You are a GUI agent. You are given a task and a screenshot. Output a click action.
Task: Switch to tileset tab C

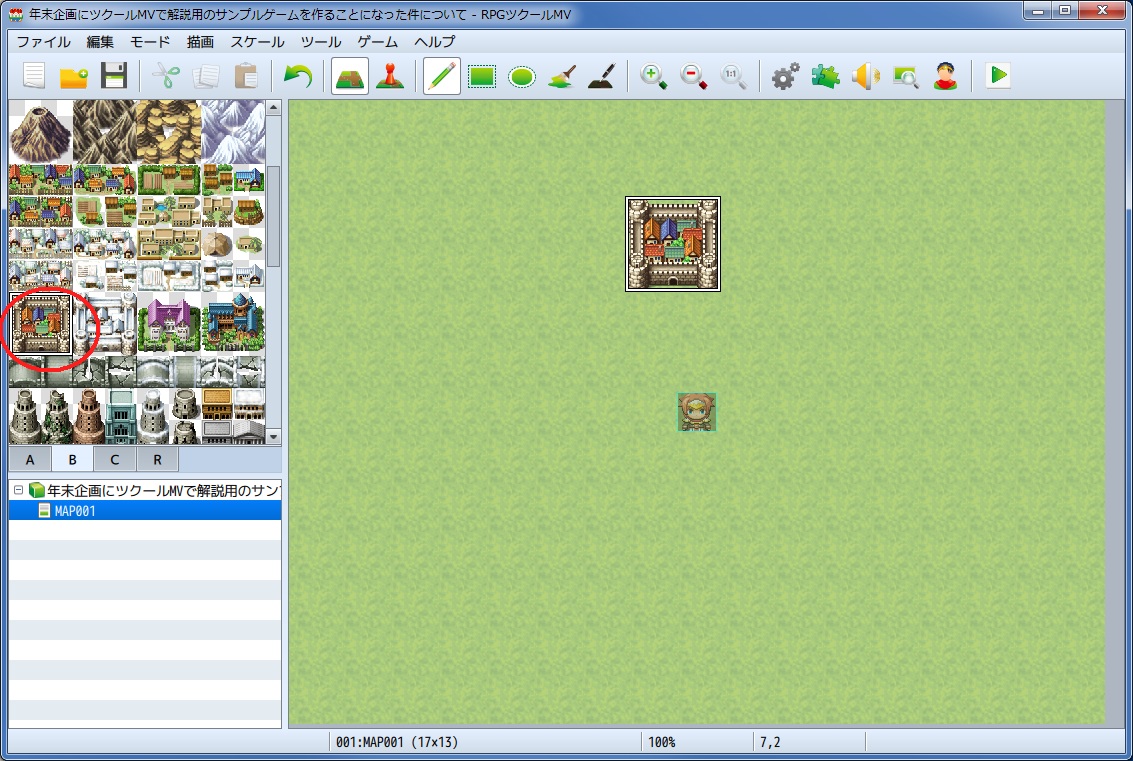[115, 459]
